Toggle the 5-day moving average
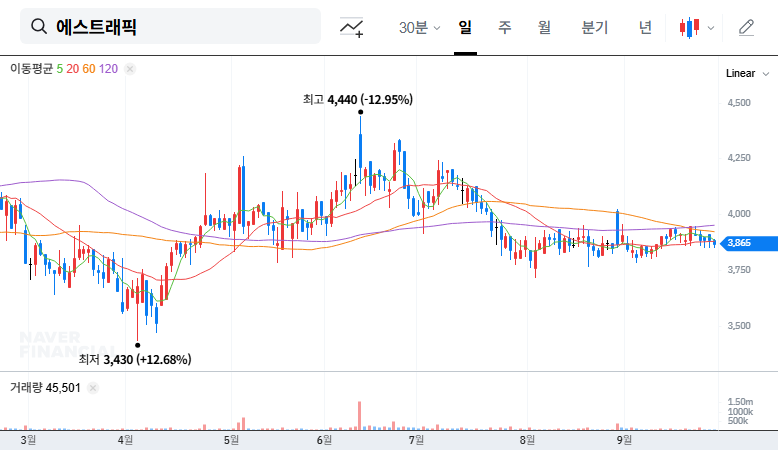The height and width of the screenshot is (450, 778). (60, 69)
